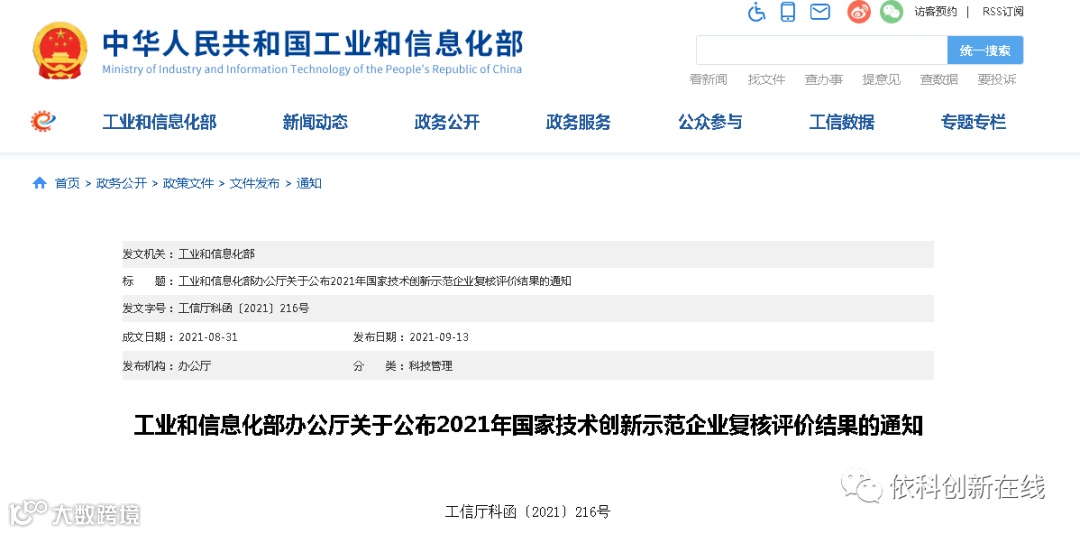Go to 政务公开 in breadcrumb
1080x534 pixels.
click(121, 183)
